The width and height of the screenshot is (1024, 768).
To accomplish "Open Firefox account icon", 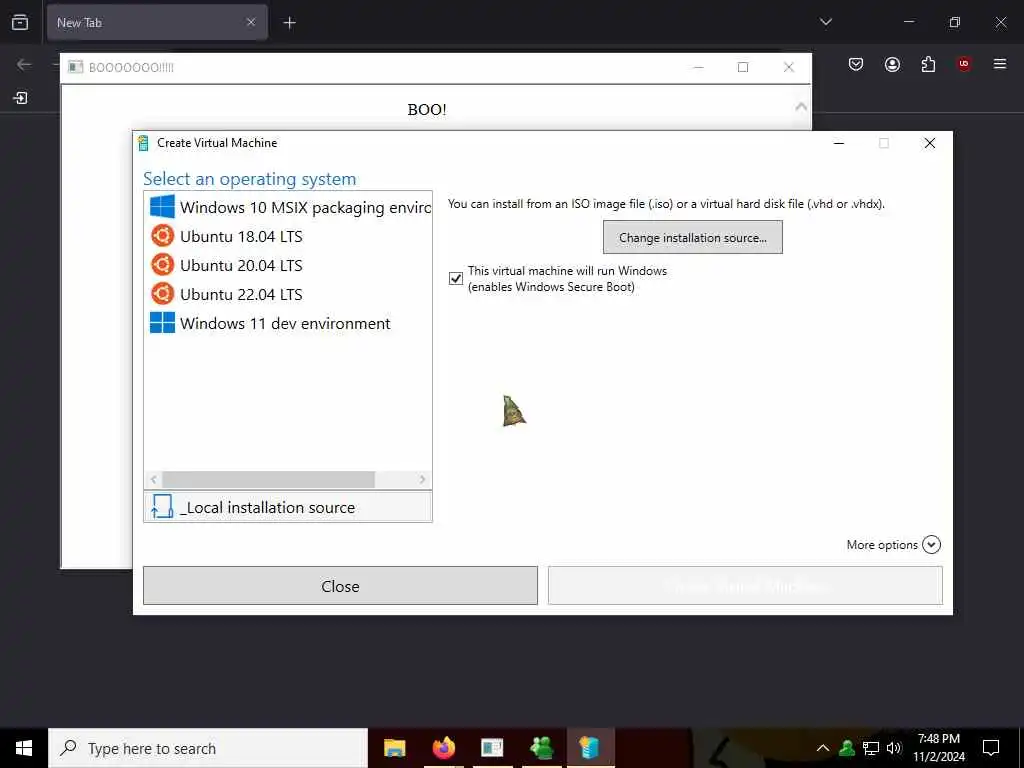I will [892, 64].
